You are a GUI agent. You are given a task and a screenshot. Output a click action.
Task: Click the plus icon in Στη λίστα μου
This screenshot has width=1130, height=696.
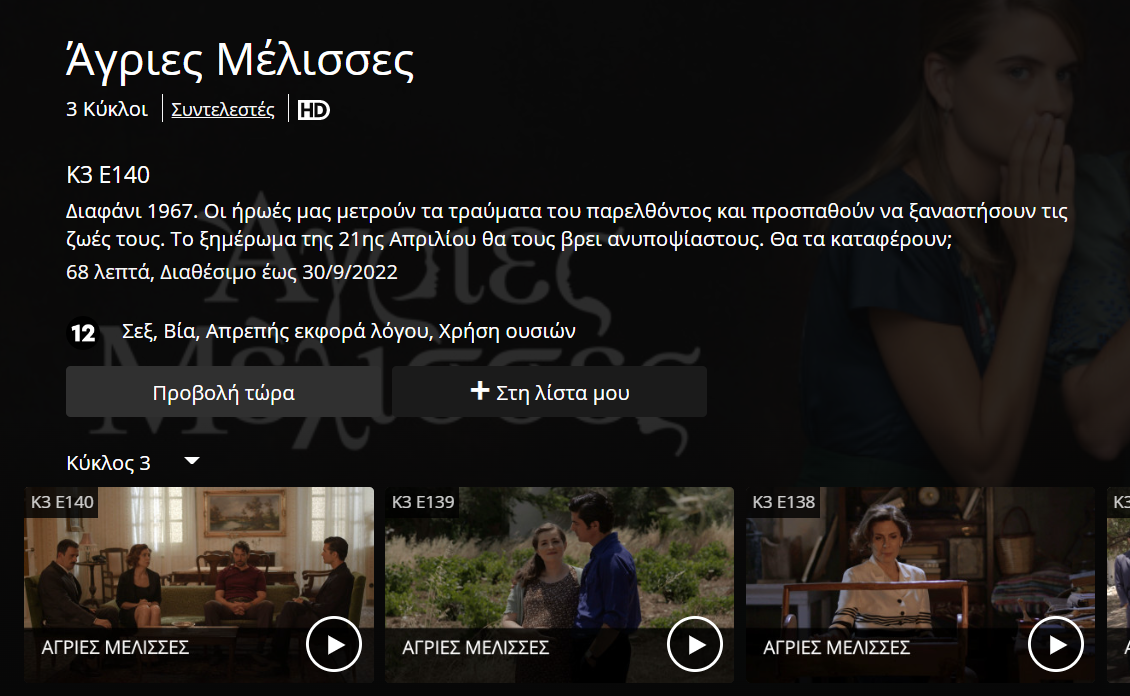(480, 391)
